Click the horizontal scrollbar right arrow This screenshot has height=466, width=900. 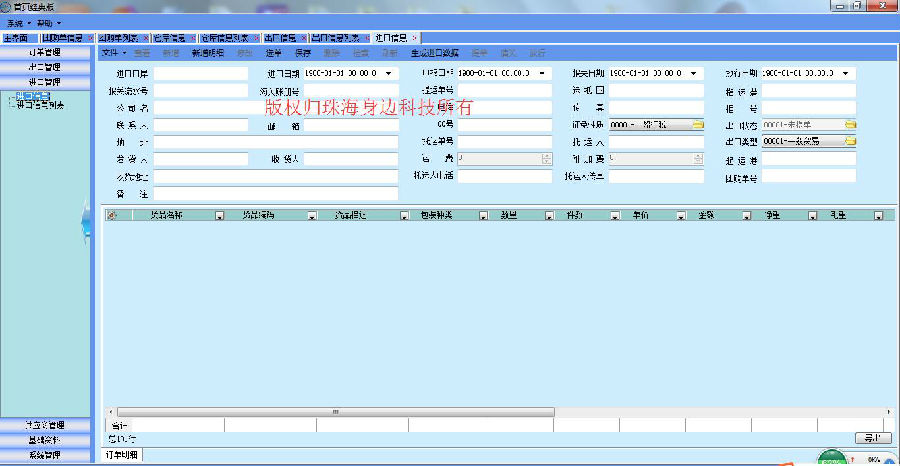pos(889,412)
